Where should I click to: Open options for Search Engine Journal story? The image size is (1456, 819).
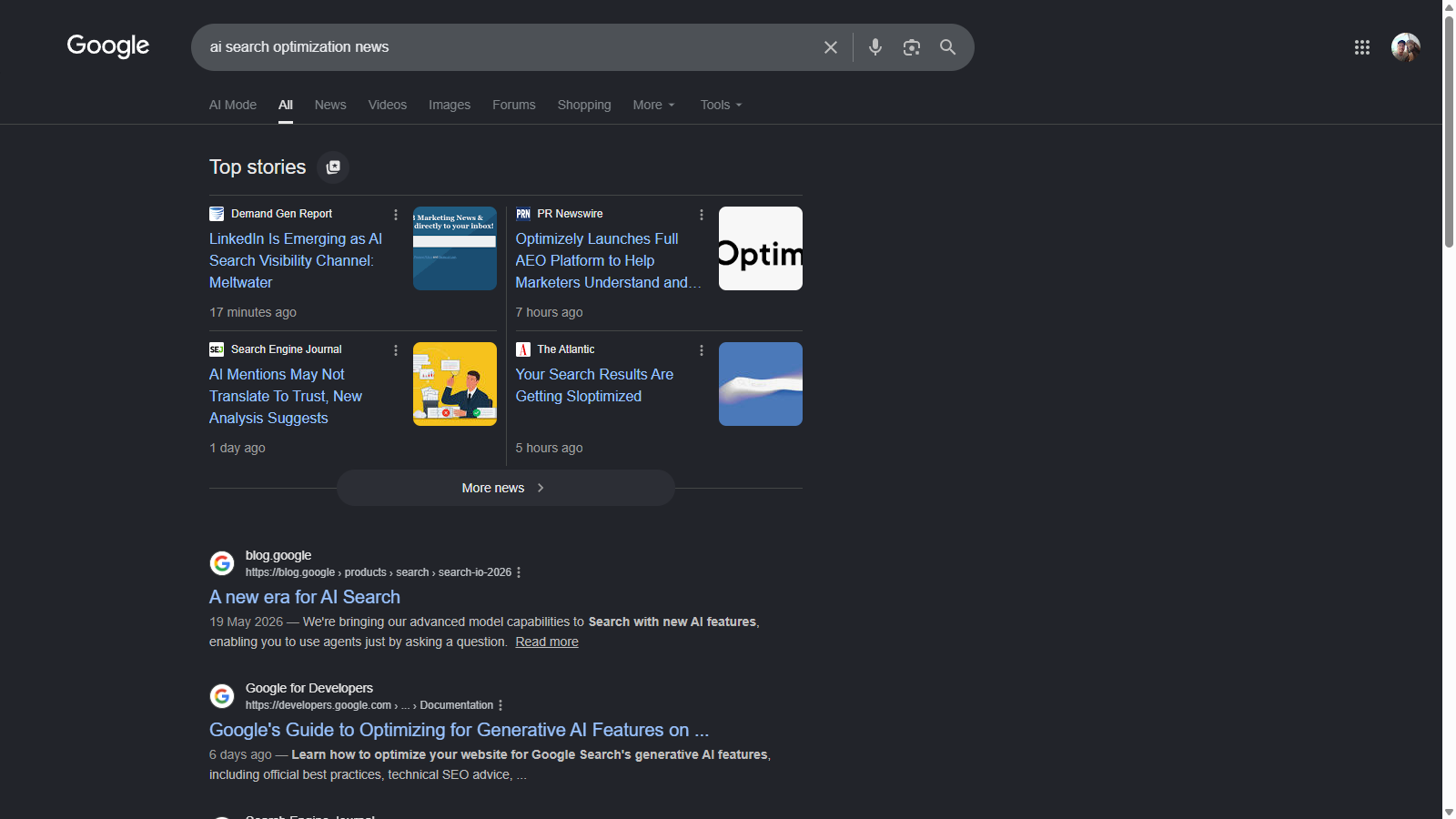[x=396, y=350]
